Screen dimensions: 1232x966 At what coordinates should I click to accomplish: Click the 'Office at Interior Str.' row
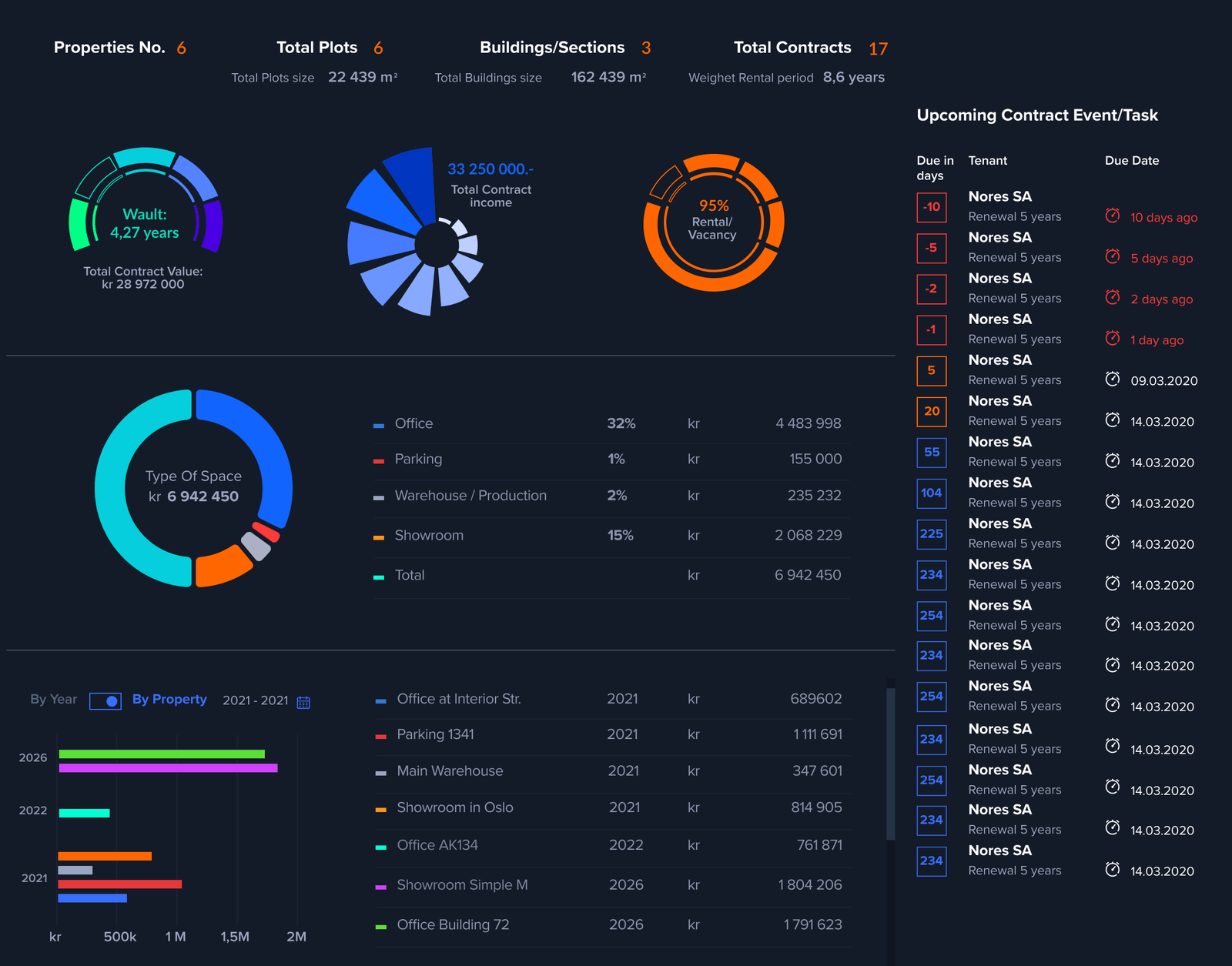click(x=612, y=699)
